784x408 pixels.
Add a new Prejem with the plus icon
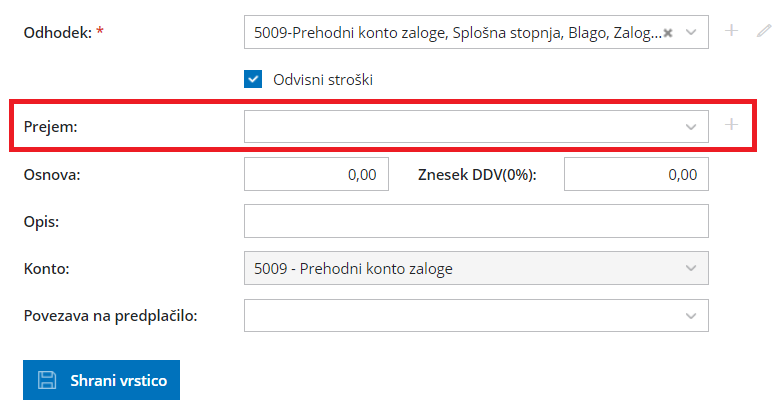coord(731,125)
